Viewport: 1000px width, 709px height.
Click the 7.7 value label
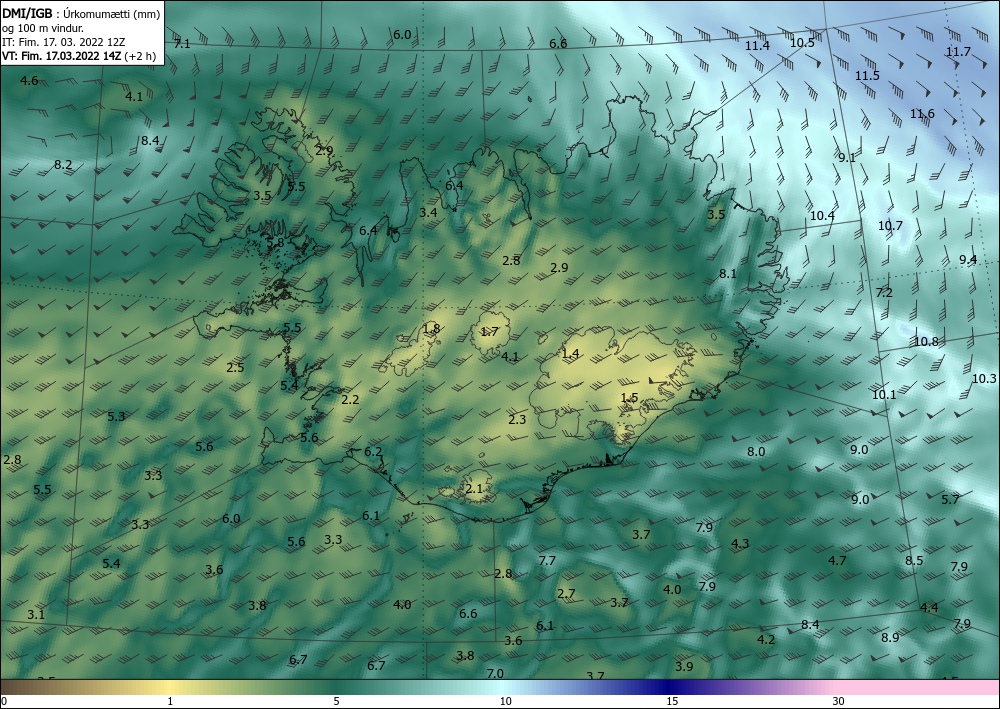[547, 560]
